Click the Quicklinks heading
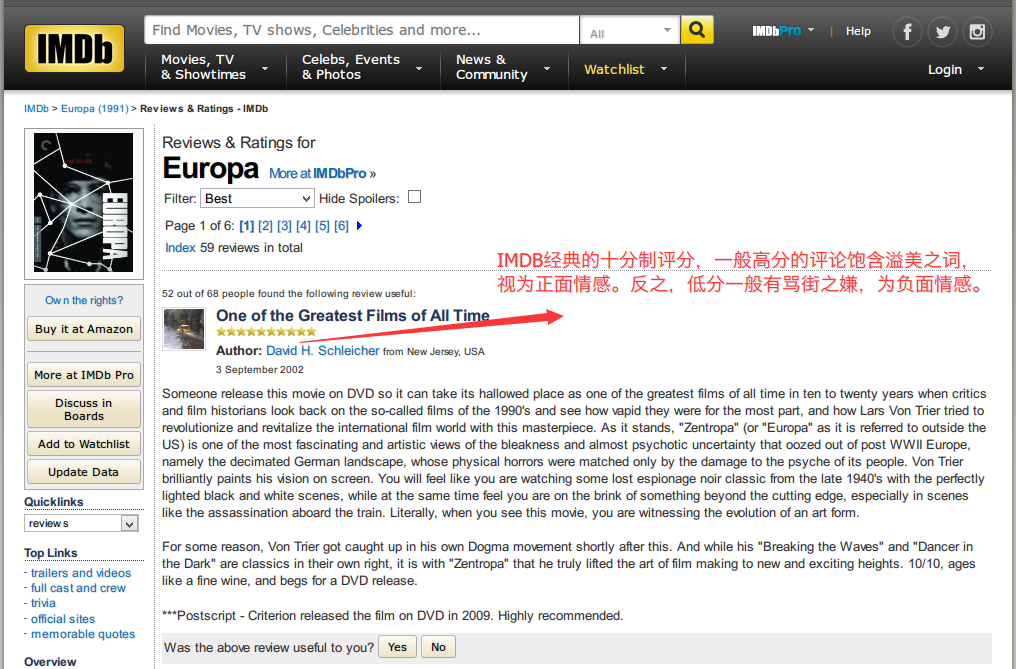1016x669 pixels. (54, 502)
